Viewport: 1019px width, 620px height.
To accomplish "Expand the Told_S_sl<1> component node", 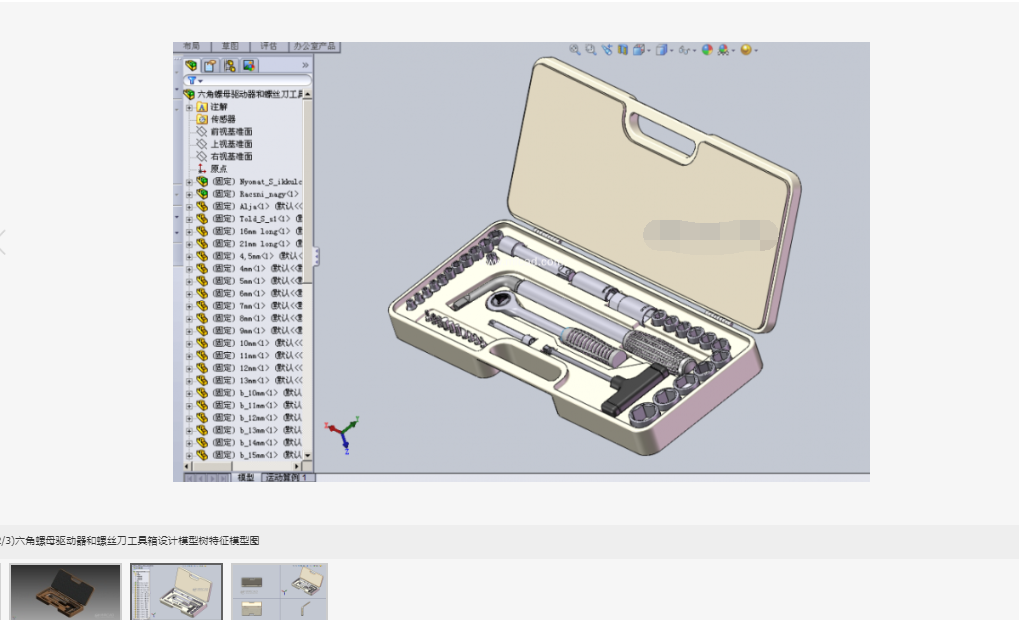I will click(189, 219).
